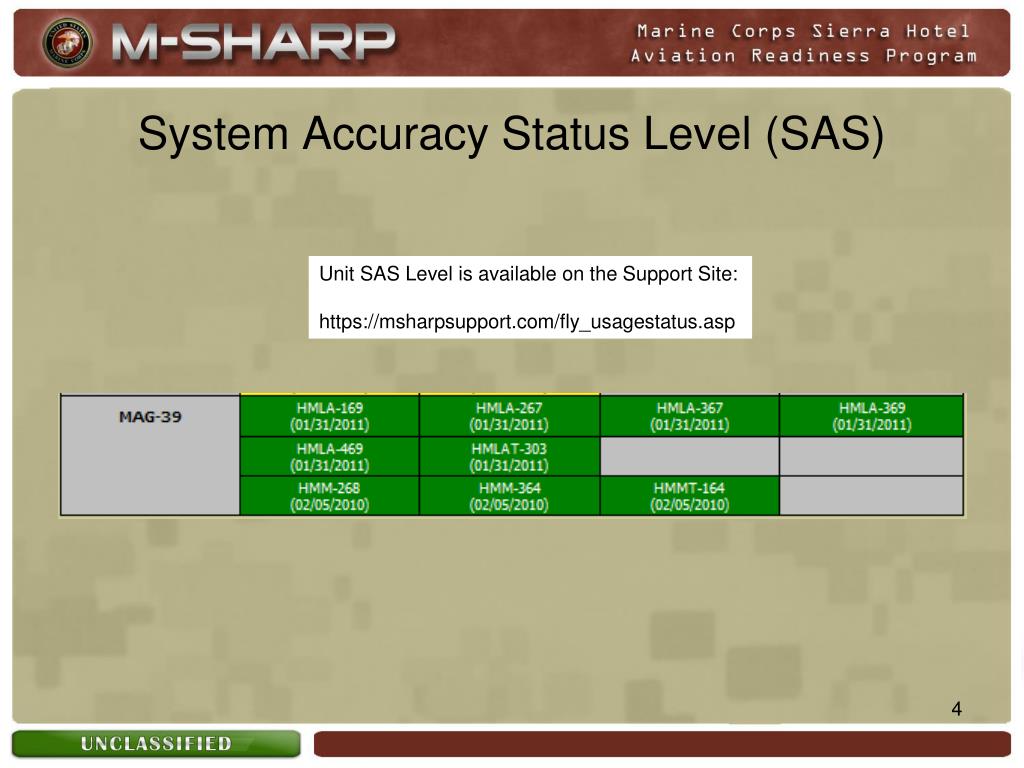Screen dimensions: 1024x768
Task: Select the HMLA-267 cell
Action: [509, 416]
